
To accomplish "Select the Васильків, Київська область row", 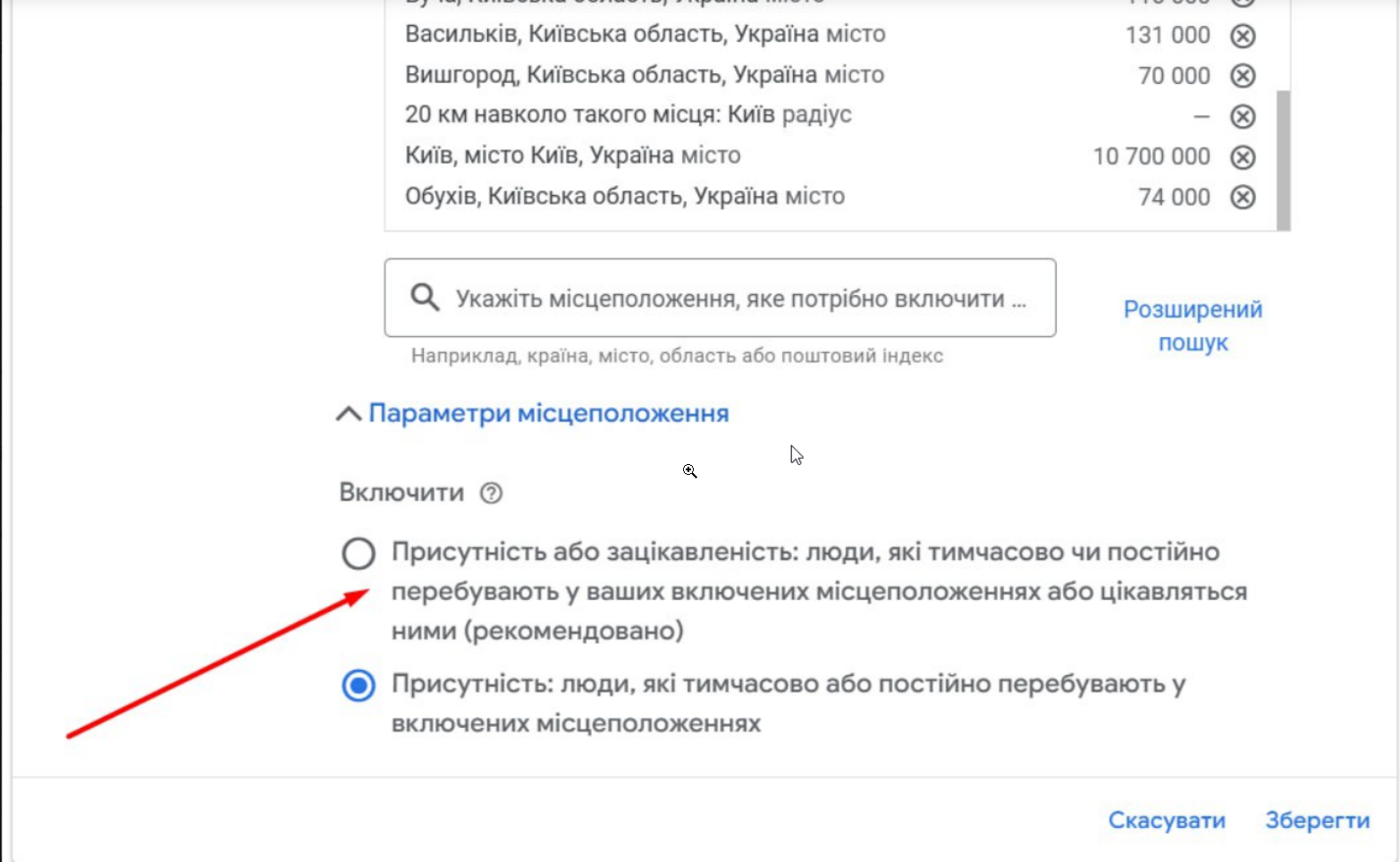I will [x=645, y=35].
